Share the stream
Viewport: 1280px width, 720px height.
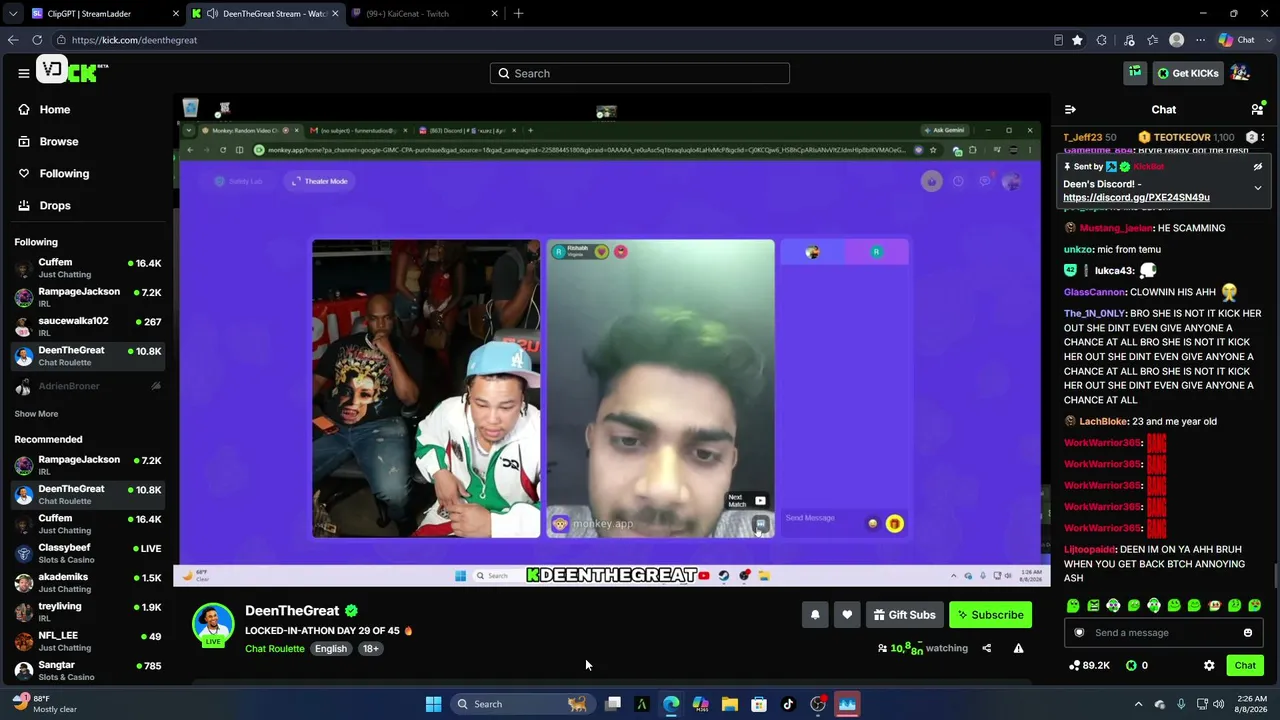click(986, 648)
